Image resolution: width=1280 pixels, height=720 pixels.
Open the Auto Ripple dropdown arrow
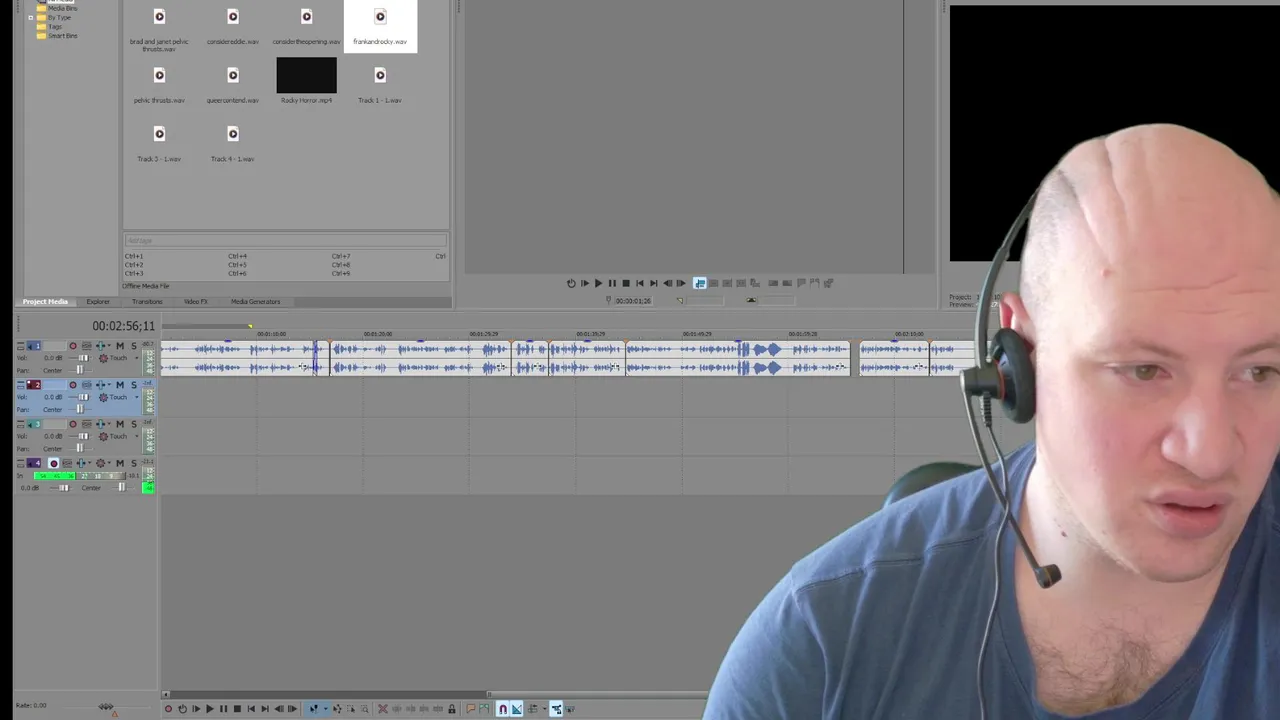(544, 709)
